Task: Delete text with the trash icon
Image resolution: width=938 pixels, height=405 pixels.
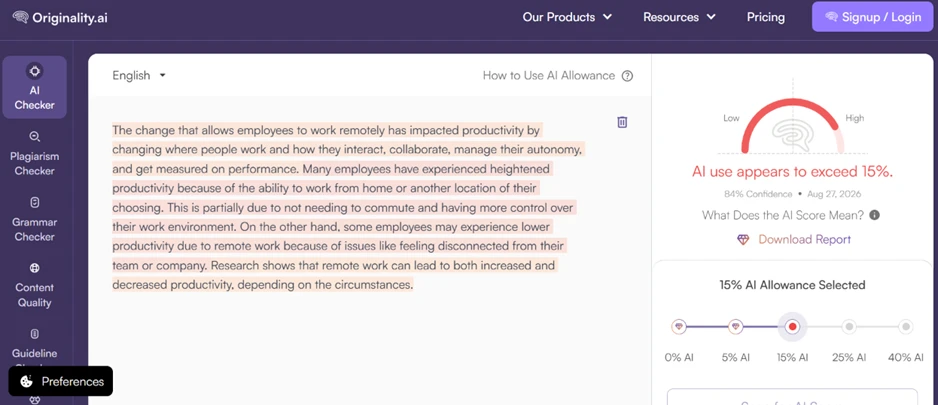Action: [x=622, y=122]
